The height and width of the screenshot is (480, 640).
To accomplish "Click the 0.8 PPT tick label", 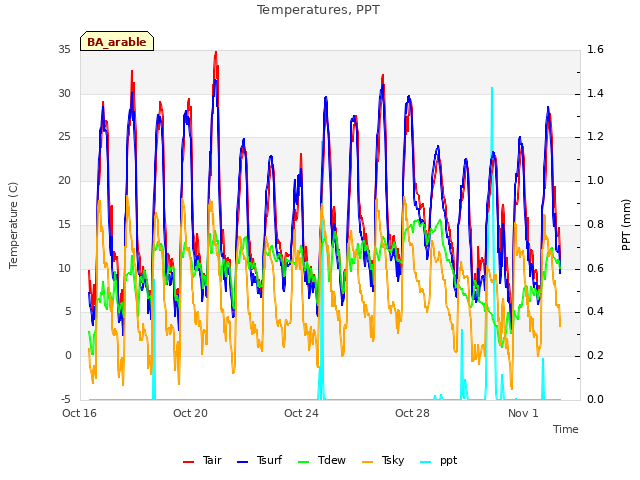I will 595,224.
